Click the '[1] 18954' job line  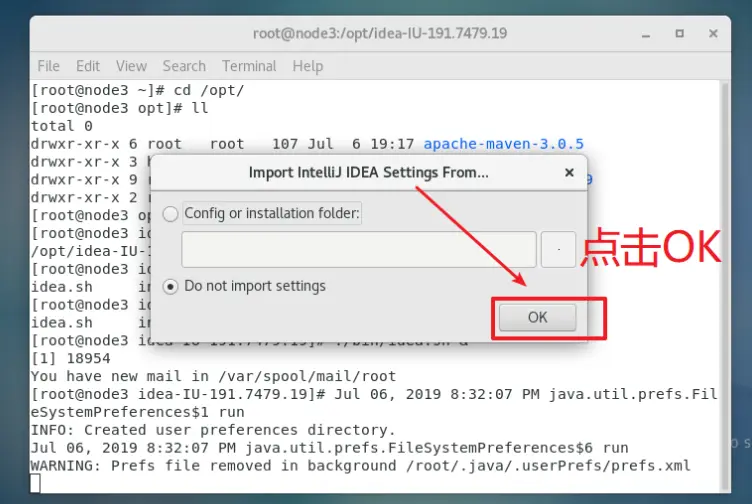[x=70, y=358]
